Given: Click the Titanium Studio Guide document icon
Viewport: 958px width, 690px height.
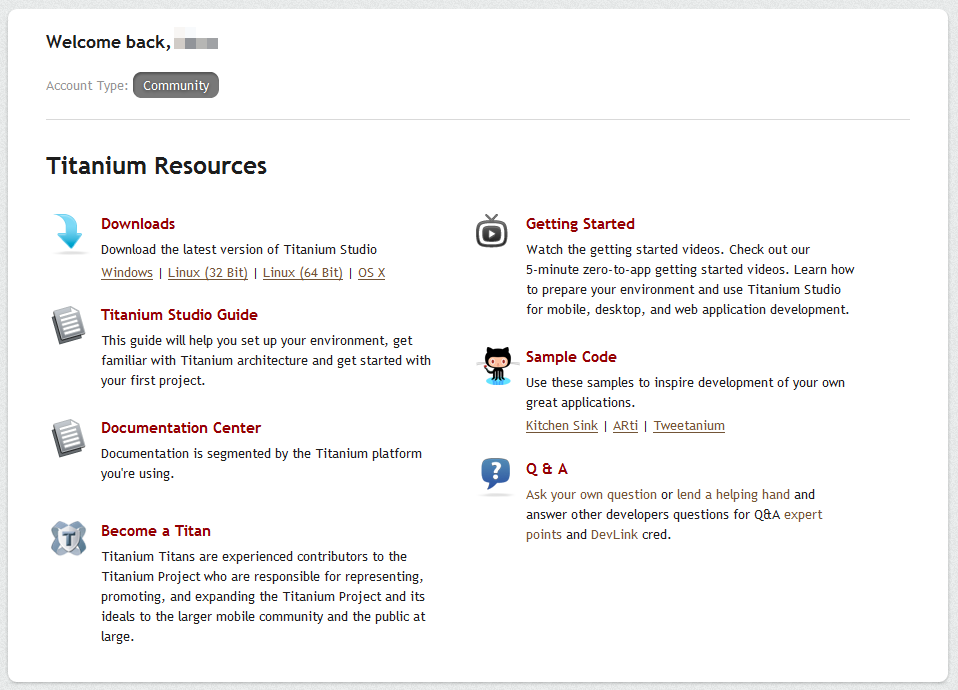Looking at the screenshot, I should click(x=68, y=325).
